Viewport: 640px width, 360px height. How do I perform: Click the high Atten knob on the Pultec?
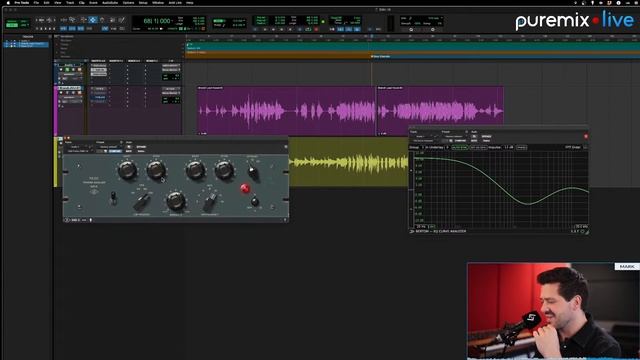[224, 171]
